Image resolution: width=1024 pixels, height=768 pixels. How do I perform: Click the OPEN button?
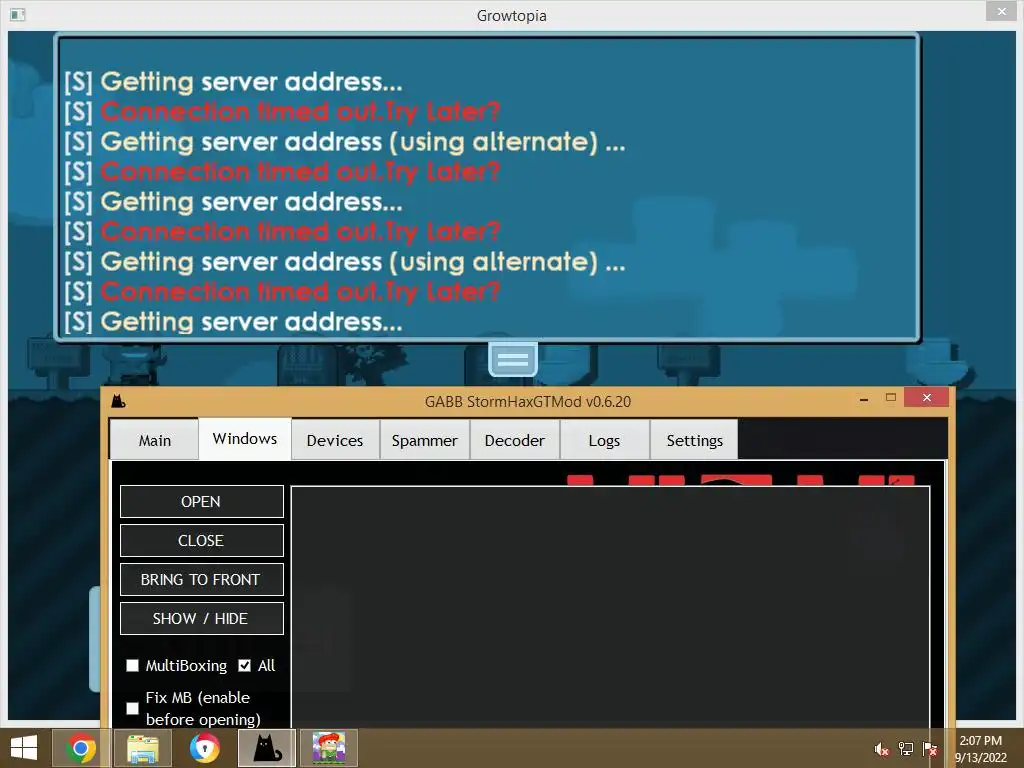(201, 502)
